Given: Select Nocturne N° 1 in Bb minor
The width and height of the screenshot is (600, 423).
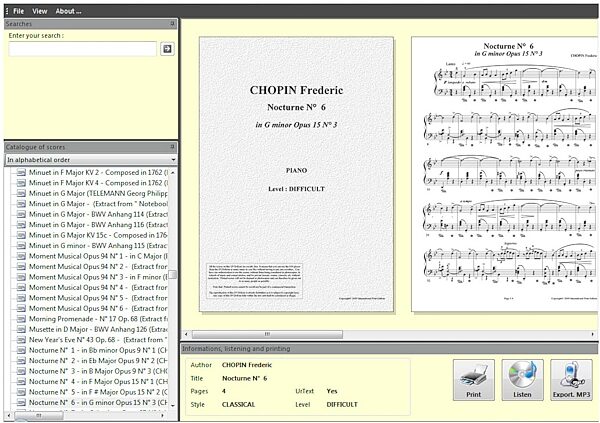Looking at the screenshot, I should 98,350.
